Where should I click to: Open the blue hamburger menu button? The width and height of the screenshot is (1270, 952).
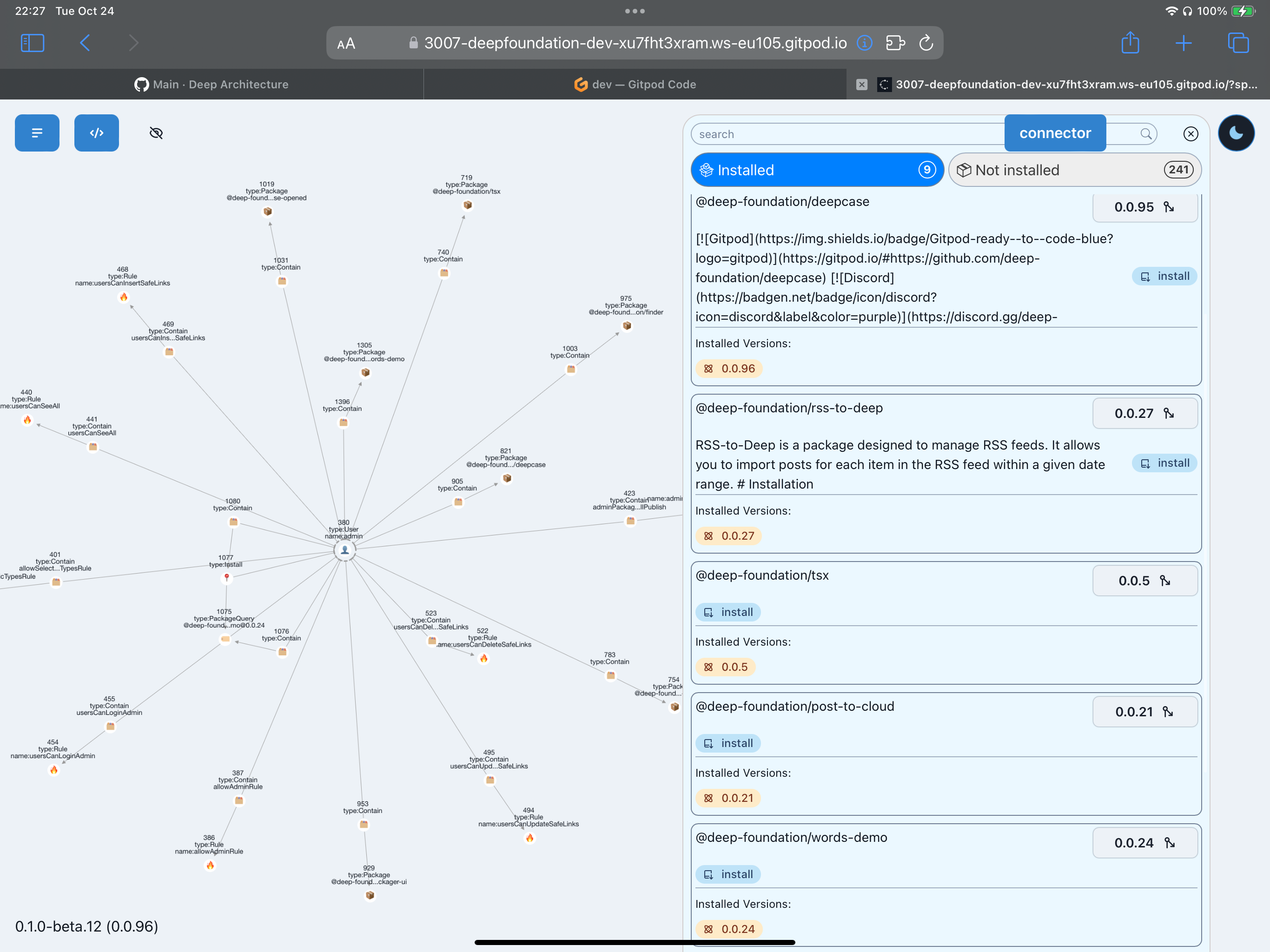(37, 132)
